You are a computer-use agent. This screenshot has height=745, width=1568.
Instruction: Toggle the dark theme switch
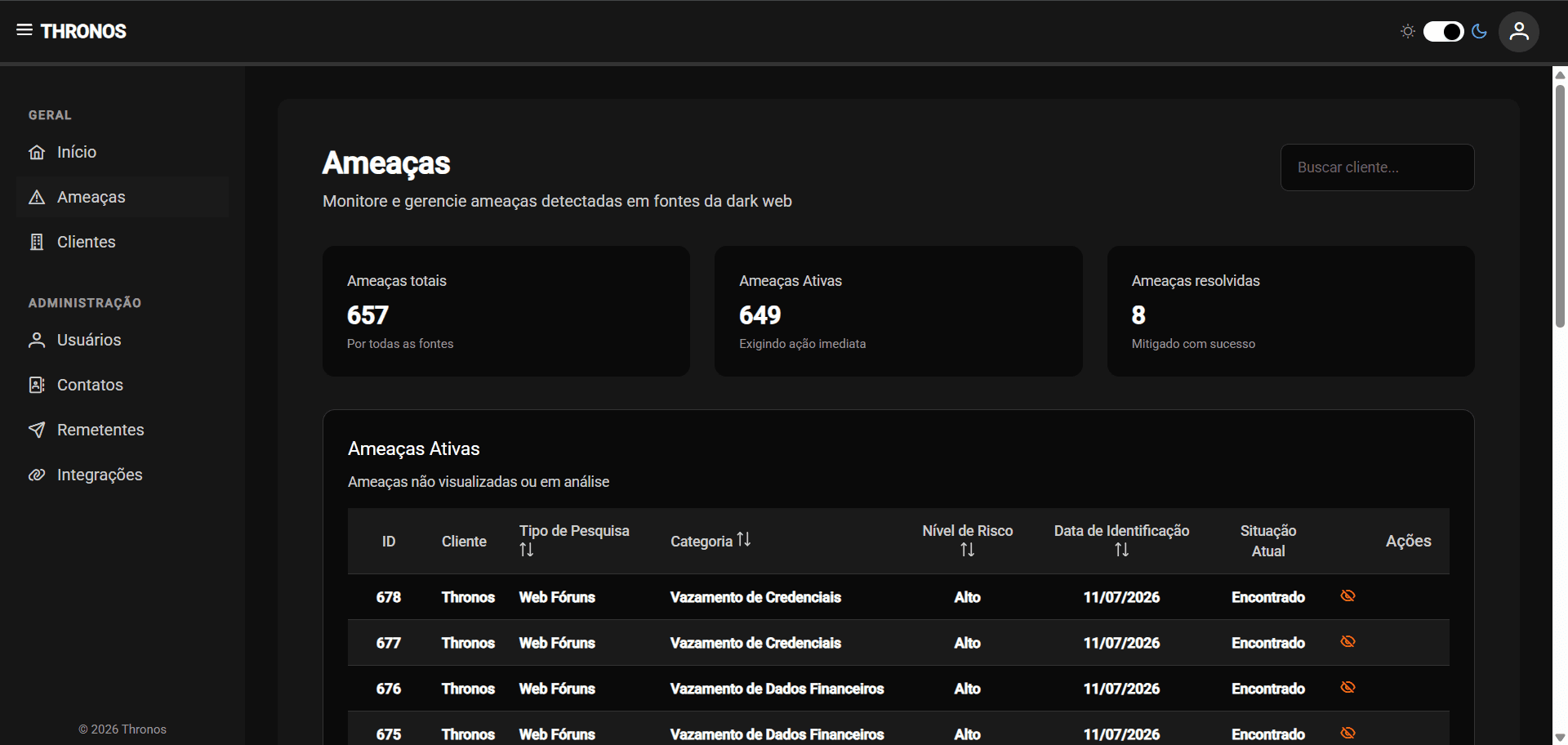click(x=1443, y=31)
